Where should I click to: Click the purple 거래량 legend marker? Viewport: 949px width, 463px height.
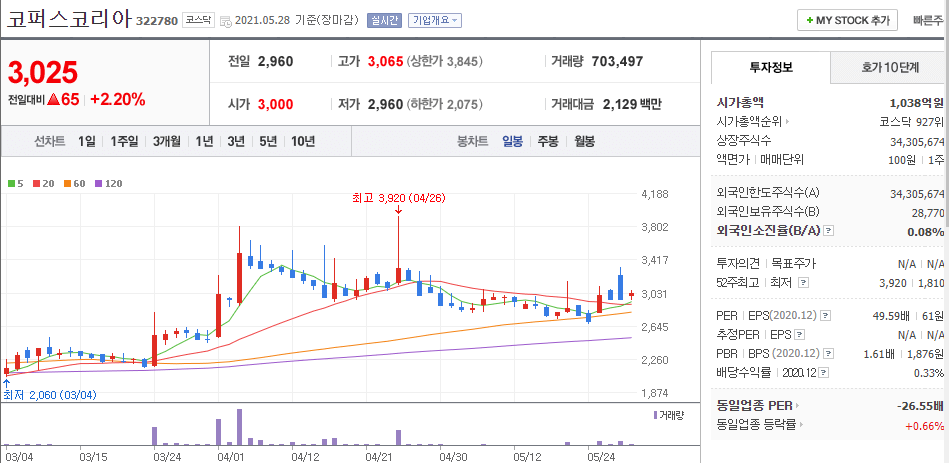pyautogui.click(x=655, y=415)
